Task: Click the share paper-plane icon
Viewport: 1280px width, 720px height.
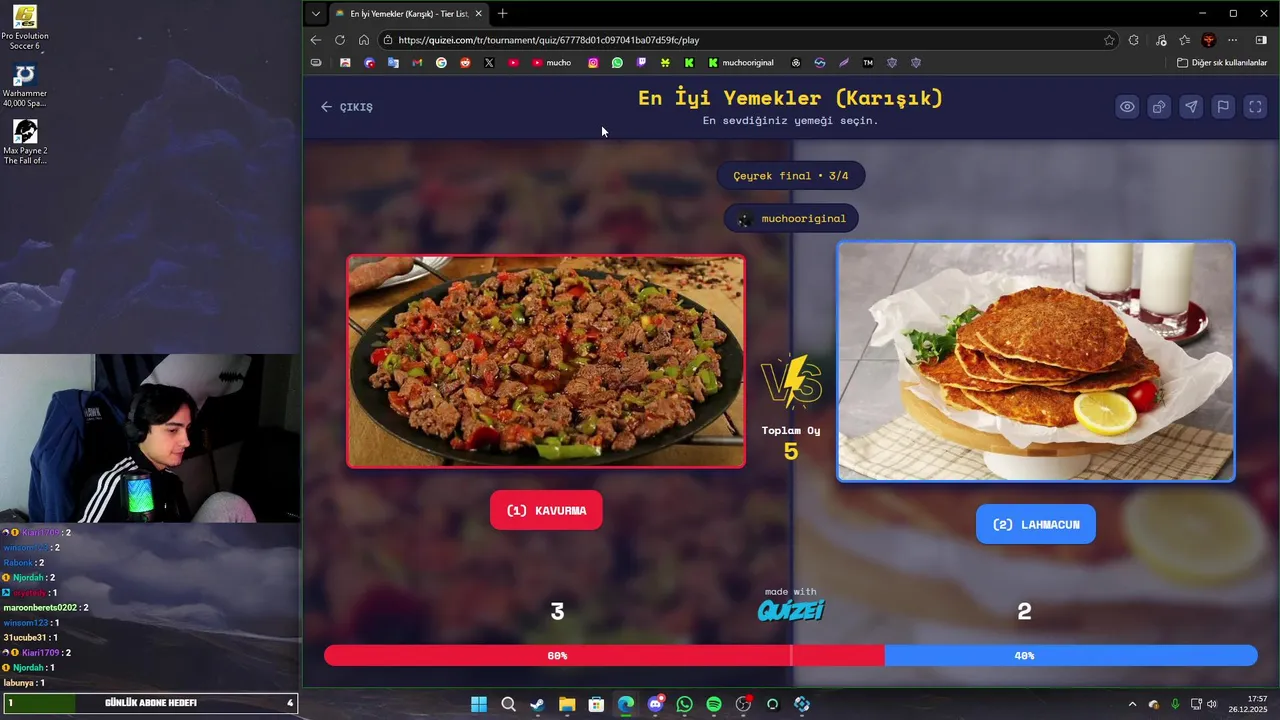Action: point(1191,107)
